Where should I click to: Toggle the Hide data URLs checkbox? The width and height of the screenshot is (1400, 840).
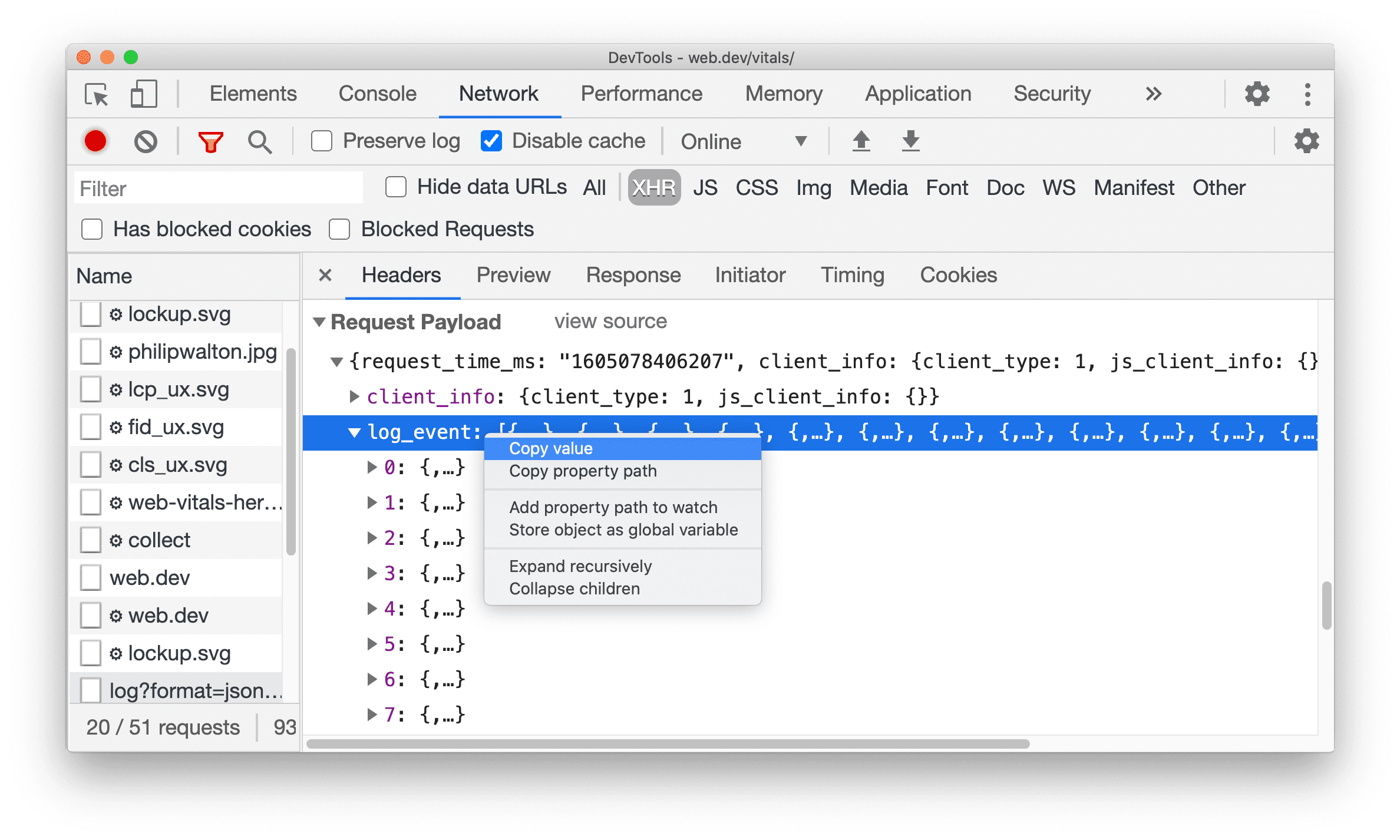click(393, 189)
